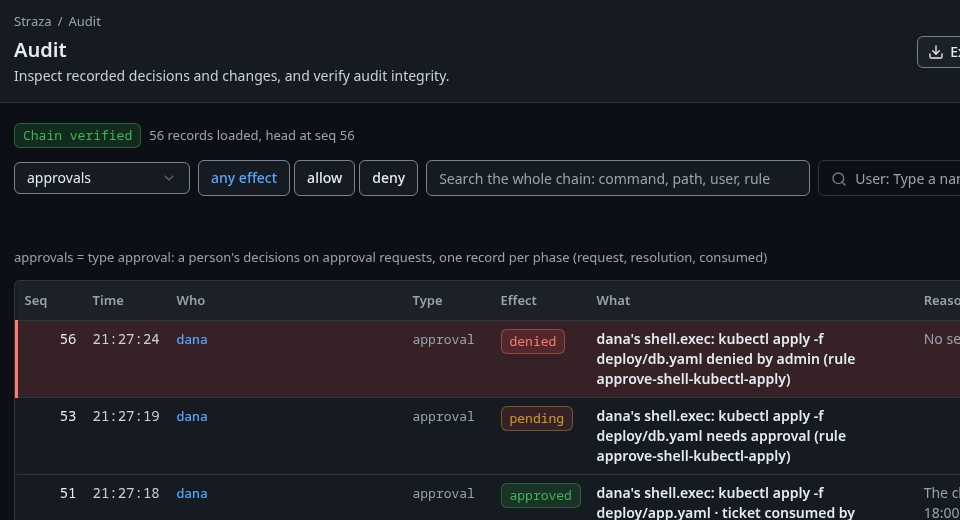
Task: Click the Effect column header
Action: [519, 301]
